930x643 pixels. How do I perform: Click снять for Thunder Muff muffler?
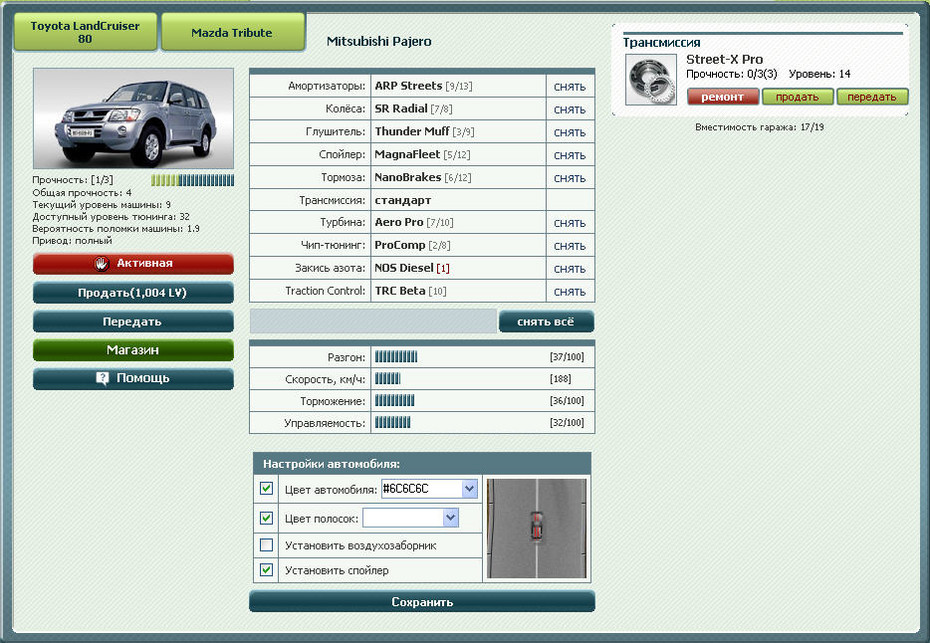pyautogui.click(x=569, y=132)
